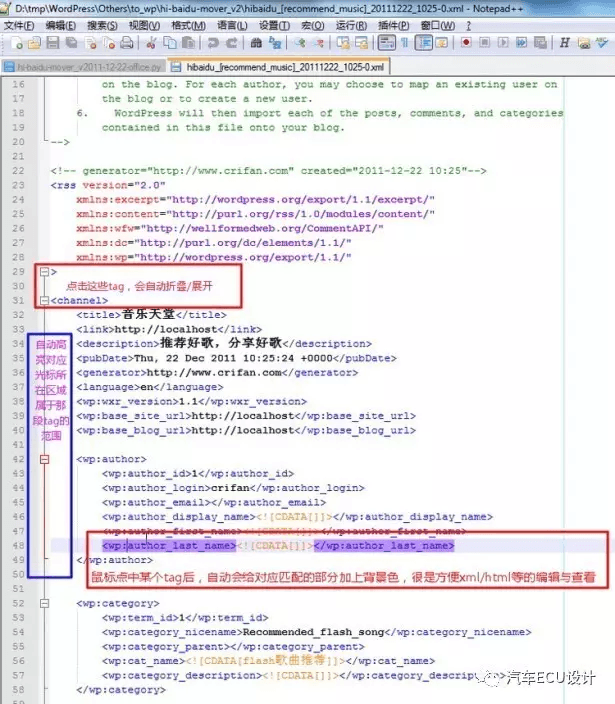Open the Replace dialog icon

coord(275,43)
